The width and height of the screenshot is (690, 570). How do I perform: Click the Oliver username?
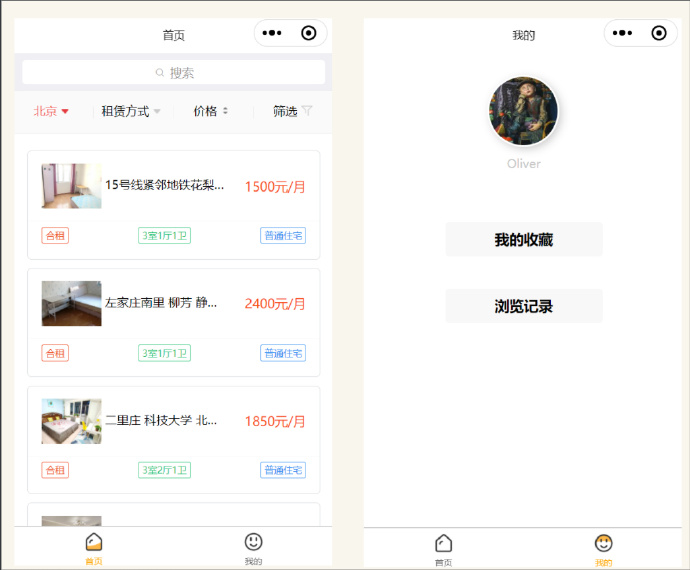click(524, 164)
